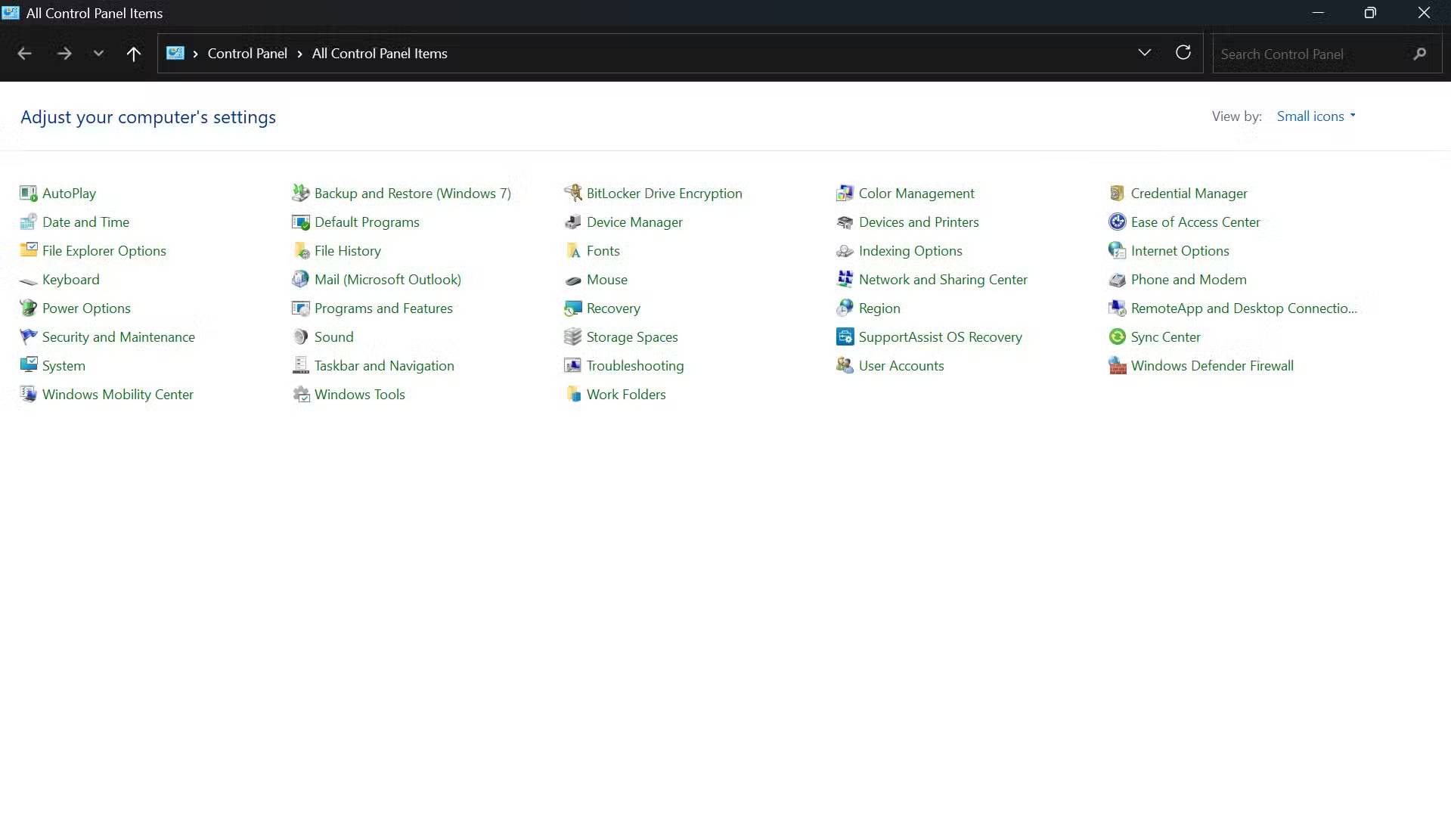Go up one level with the arrow
Screen dimensions: 1451x840
[x=134, y=54]
